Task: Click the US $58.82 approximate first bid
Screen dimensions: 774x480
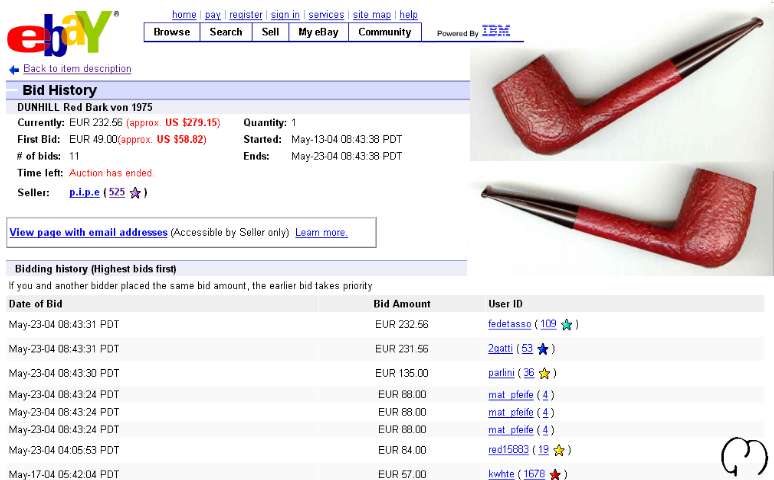Action: pyautogui.click(x=181, y=140)
